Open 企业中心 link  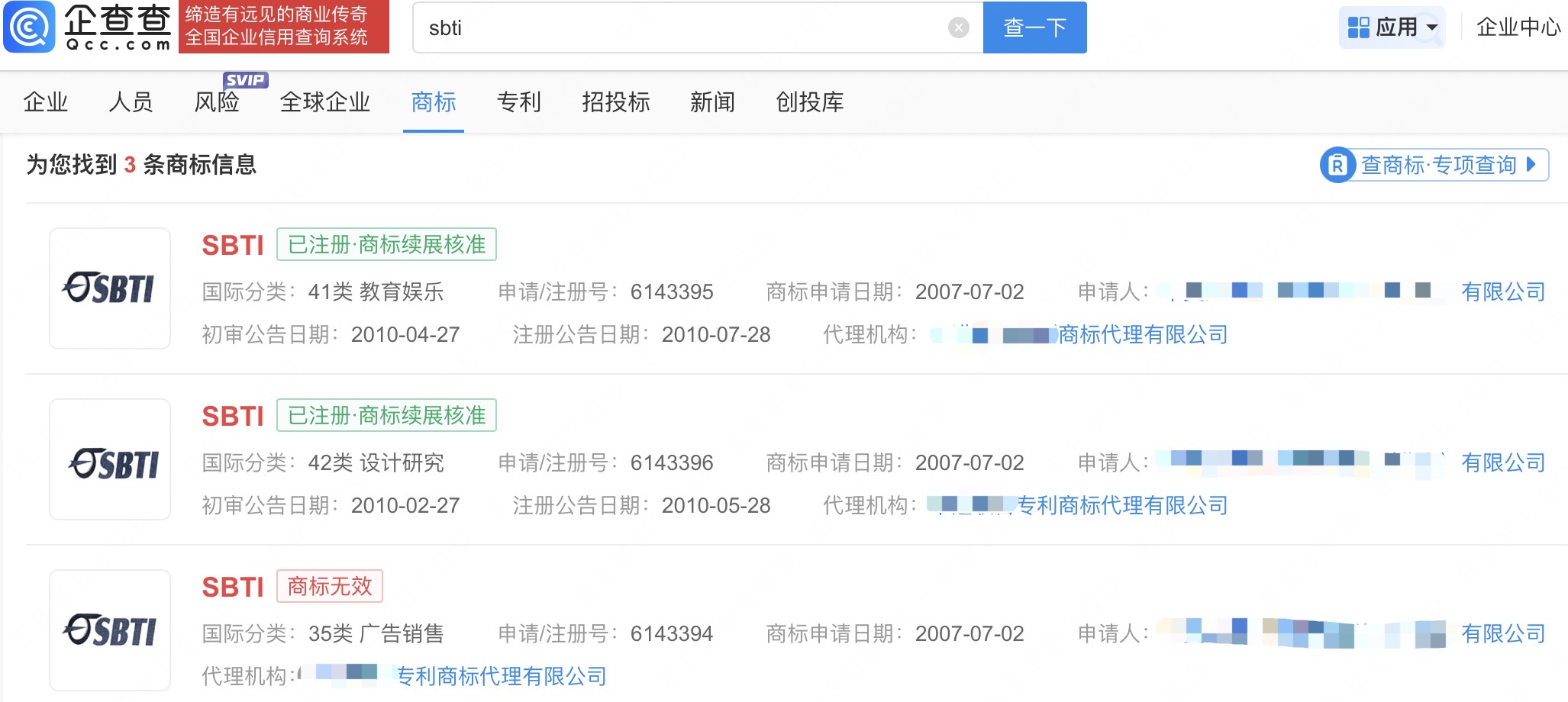pyautogui.click(x=1518, y=27)
